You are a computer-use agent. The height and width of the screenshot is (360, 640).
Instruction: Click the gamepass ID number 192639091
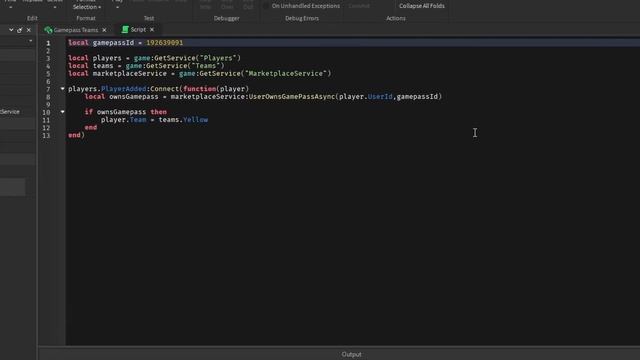164,42
